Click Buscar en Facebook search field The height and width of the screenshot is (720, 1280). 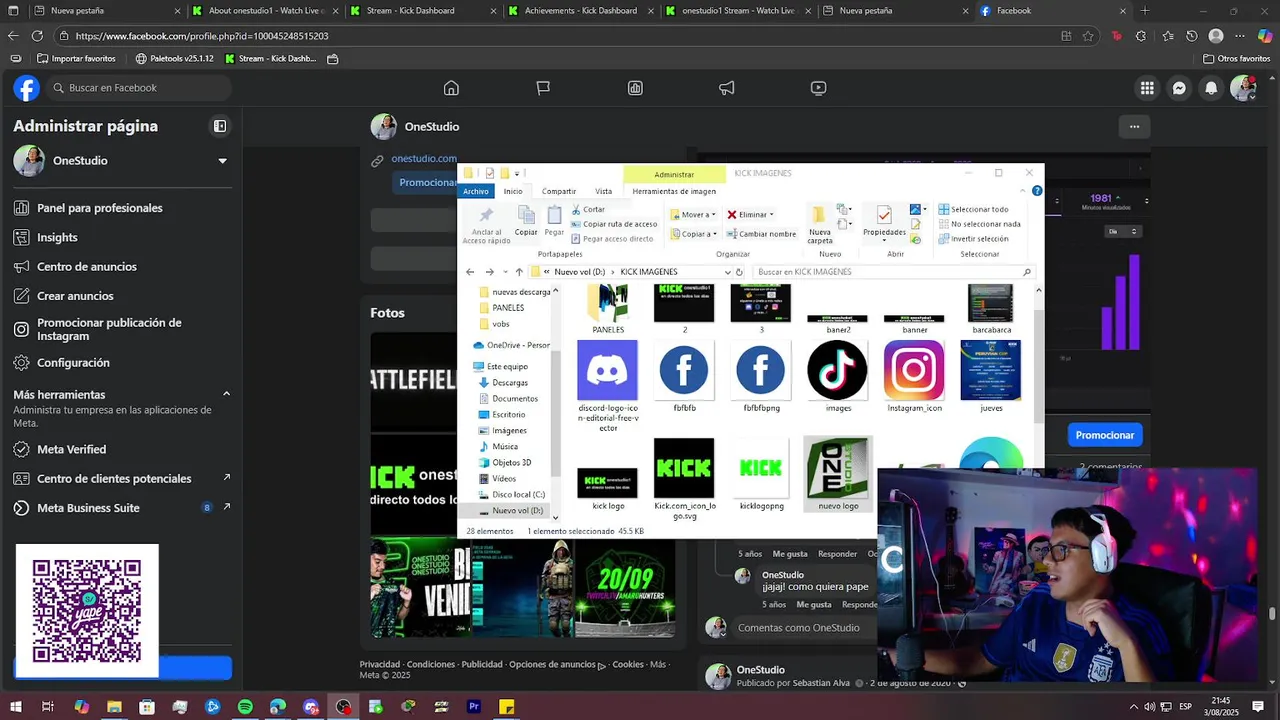coord(140,88)
